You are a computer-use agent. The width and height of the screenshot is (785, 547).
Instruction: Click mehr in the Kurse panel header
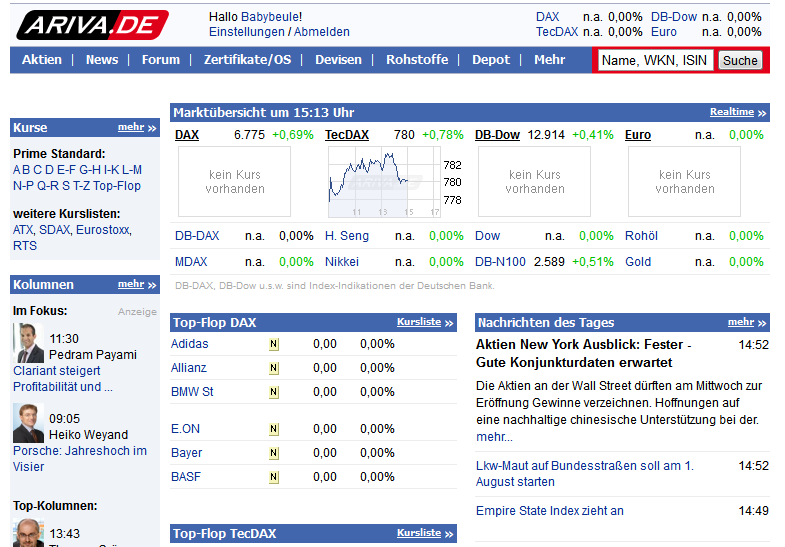[x=131, y=127]
